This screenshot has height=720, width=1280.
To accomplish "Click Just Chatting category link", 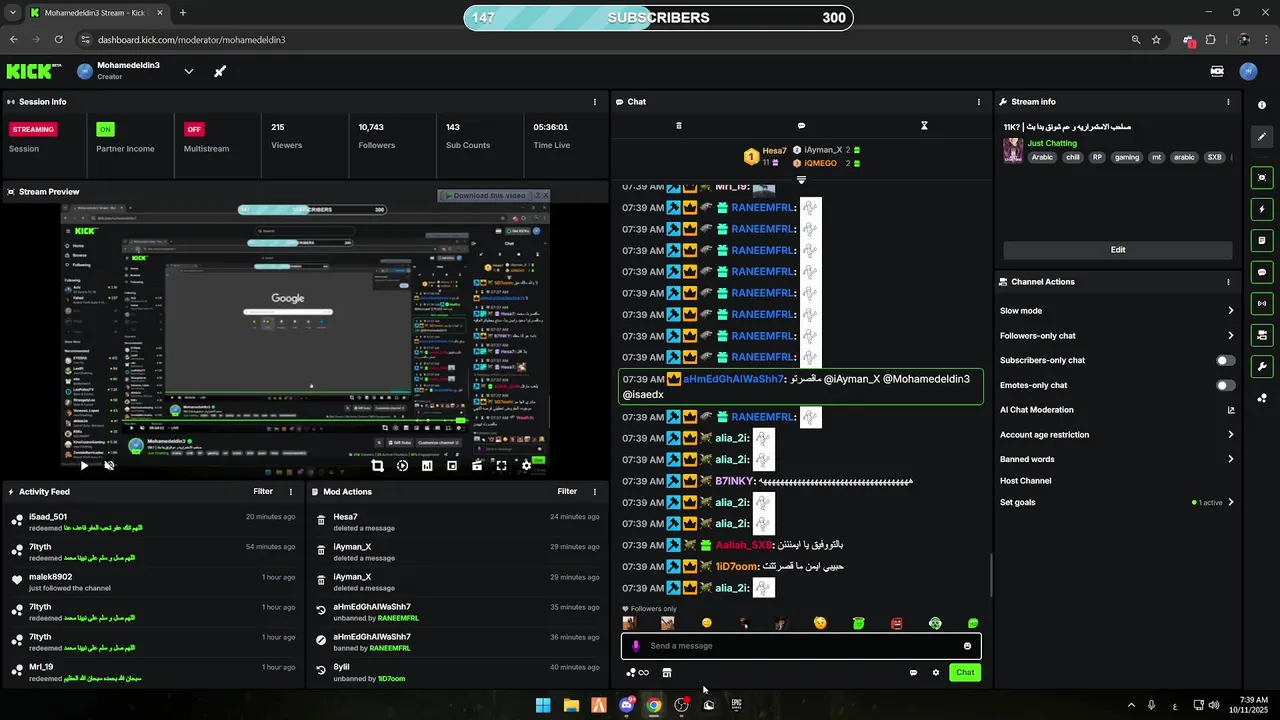I will coord(1052,144).
